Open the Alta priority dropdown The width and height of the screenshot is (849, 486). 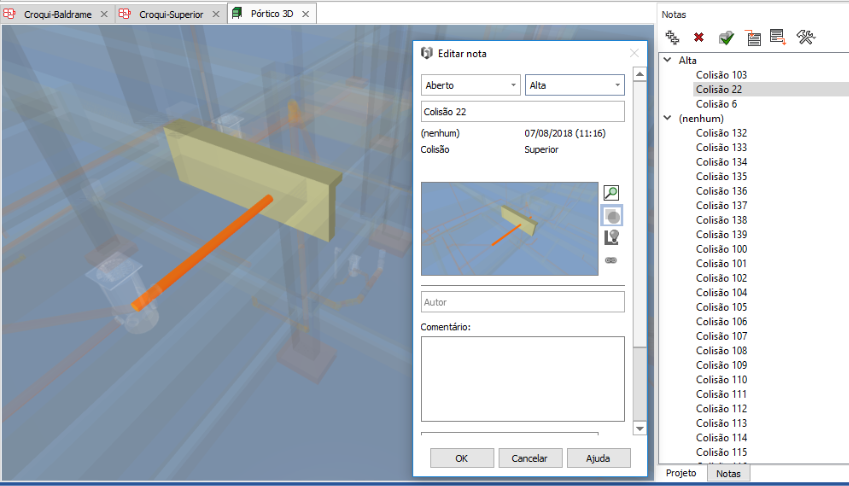(574, 86)
